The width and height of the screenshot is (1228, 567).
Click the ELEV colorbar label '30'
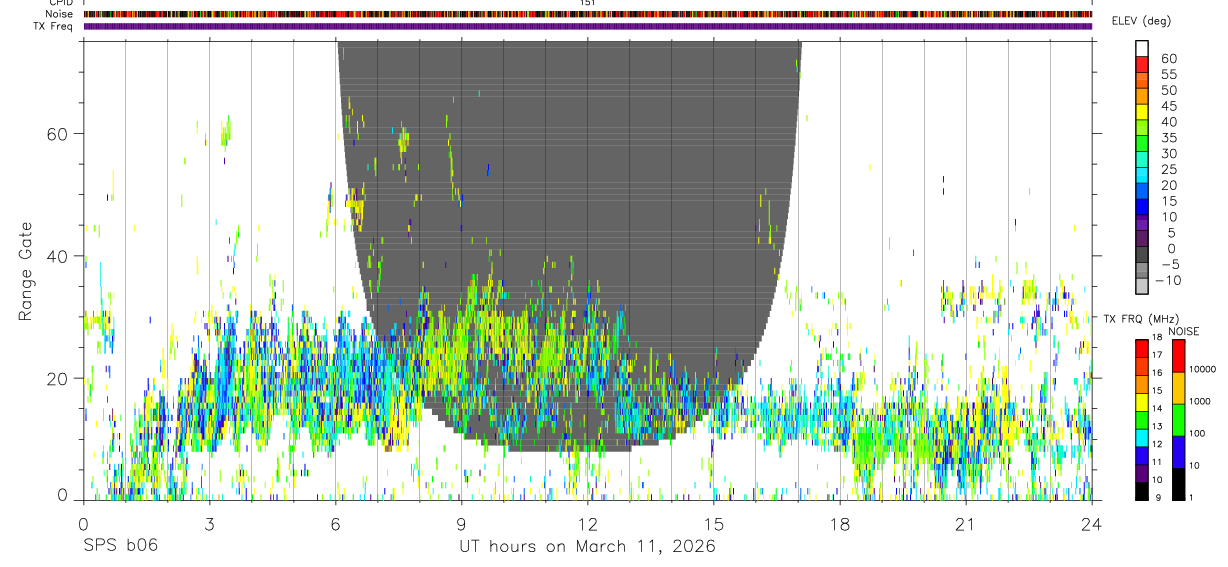pos(1168,153)
